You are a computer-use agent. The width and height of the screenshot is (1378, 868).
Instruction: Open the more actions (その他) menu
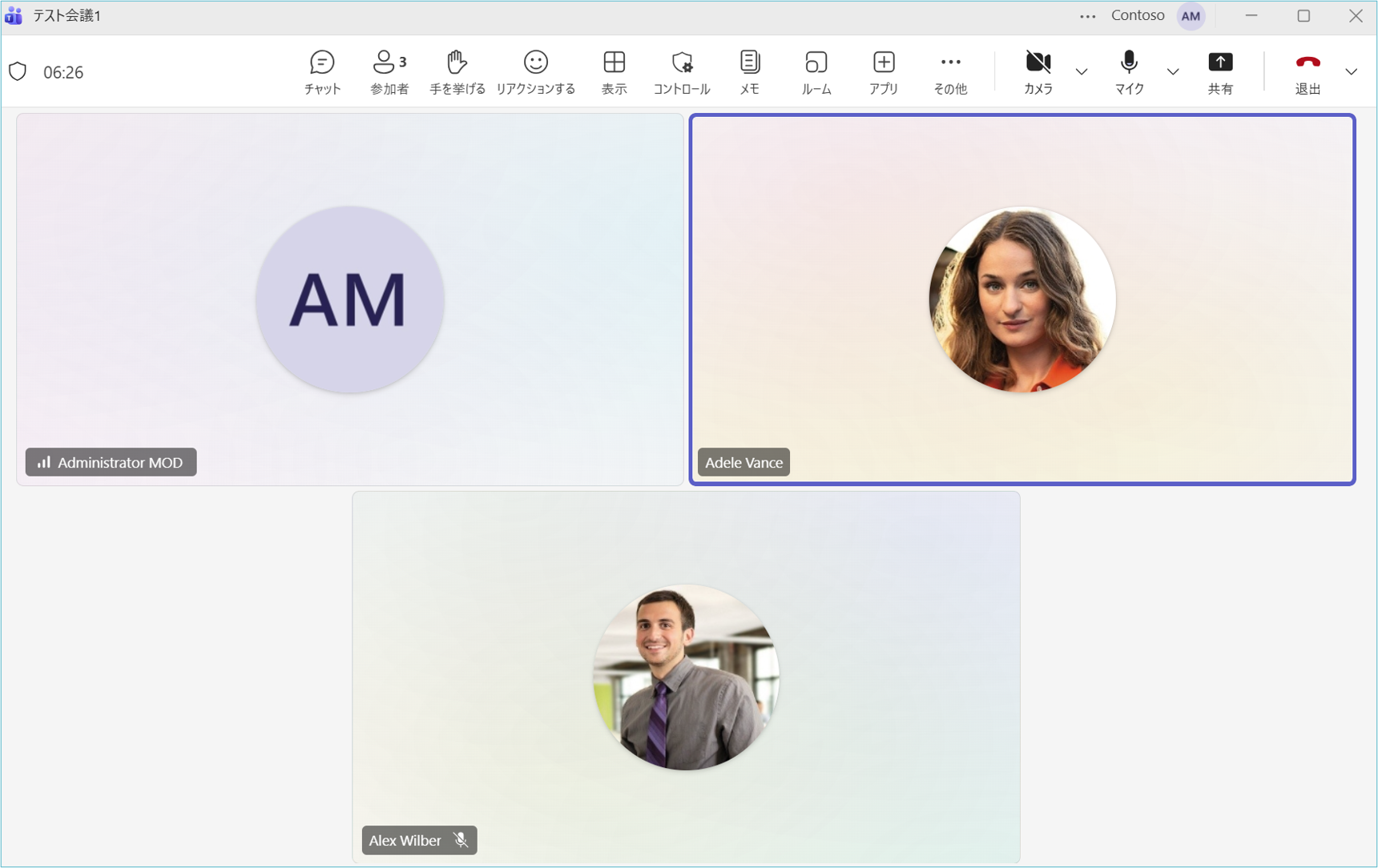(x=950, y=72)
